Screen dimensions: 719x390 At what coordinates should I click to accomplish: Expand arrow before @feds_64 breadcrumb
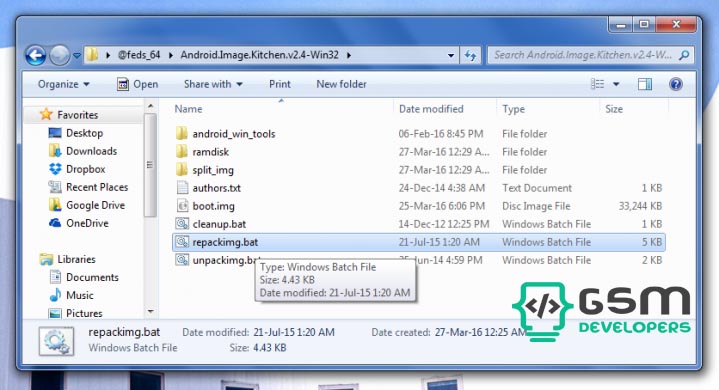(x=108, y=55)
